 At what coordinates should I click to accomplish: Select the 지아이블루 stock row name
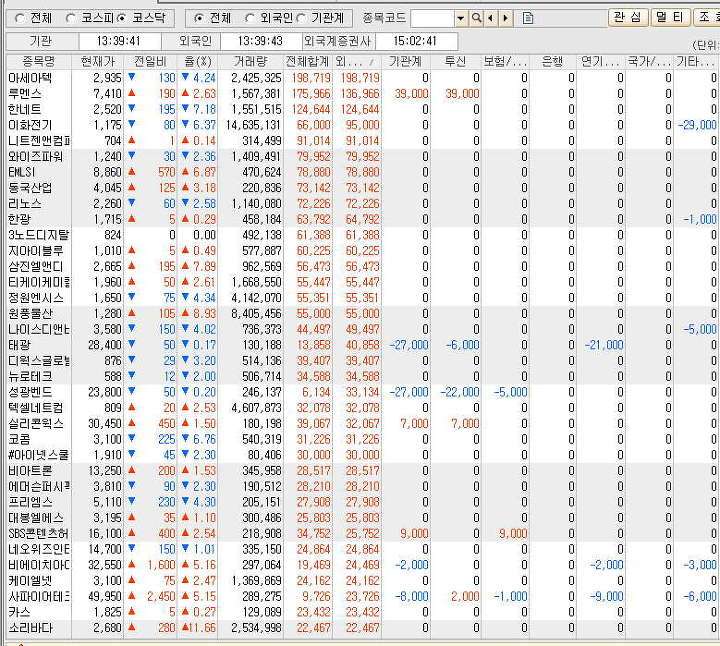35,251
